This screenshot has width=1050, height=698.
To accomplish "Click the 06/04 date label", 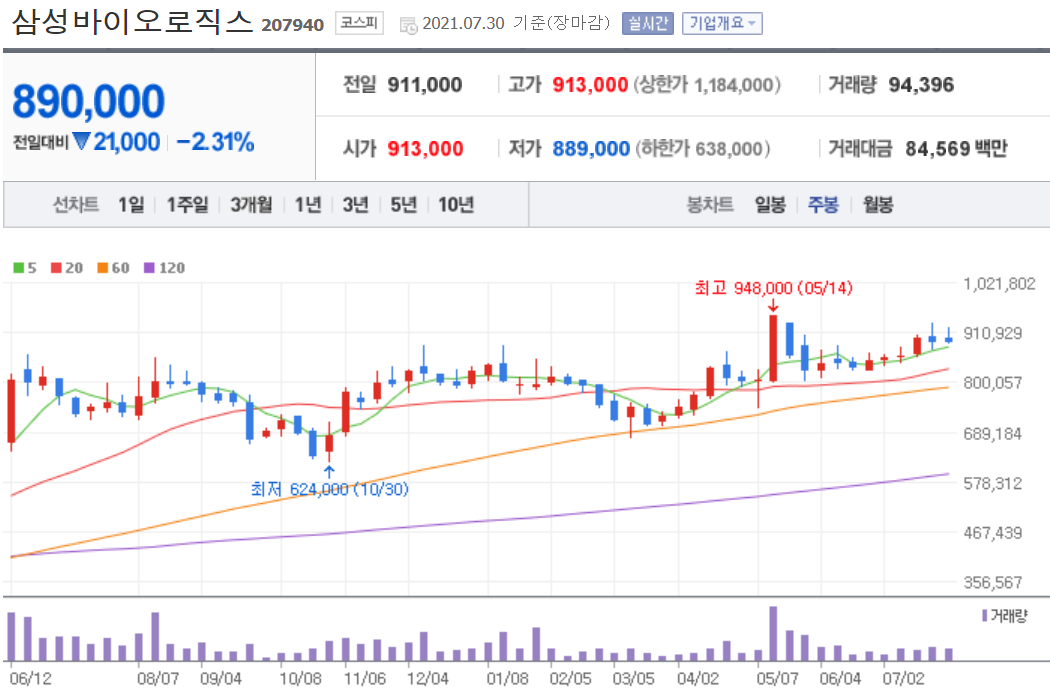I will pyautogui.click(x=840, y=679).
